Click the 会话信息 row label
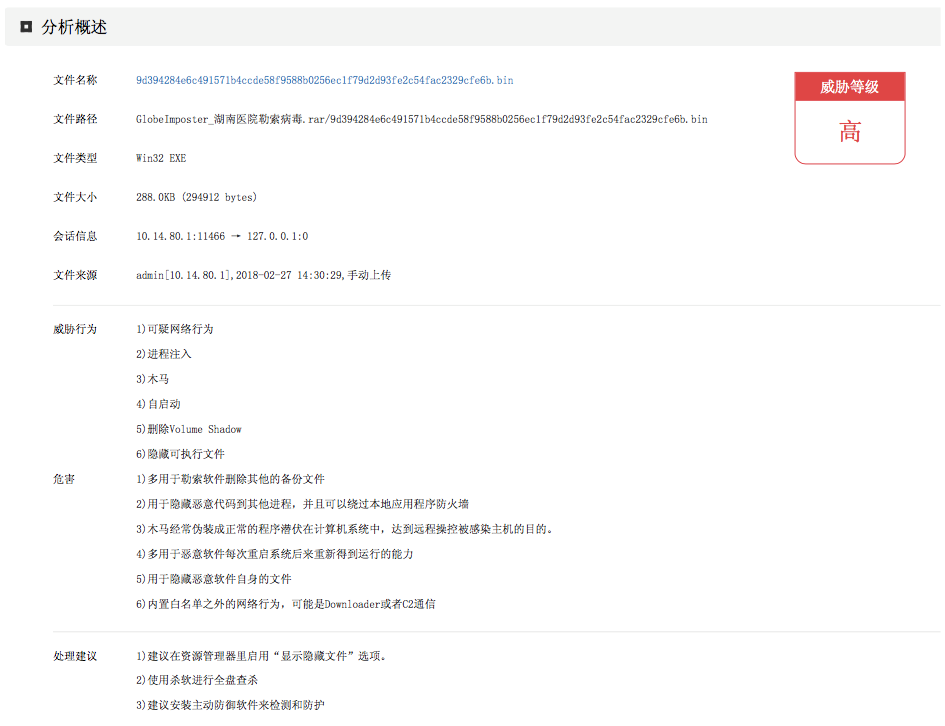Screen dimensions: 945x726 [x=75, y=236]
